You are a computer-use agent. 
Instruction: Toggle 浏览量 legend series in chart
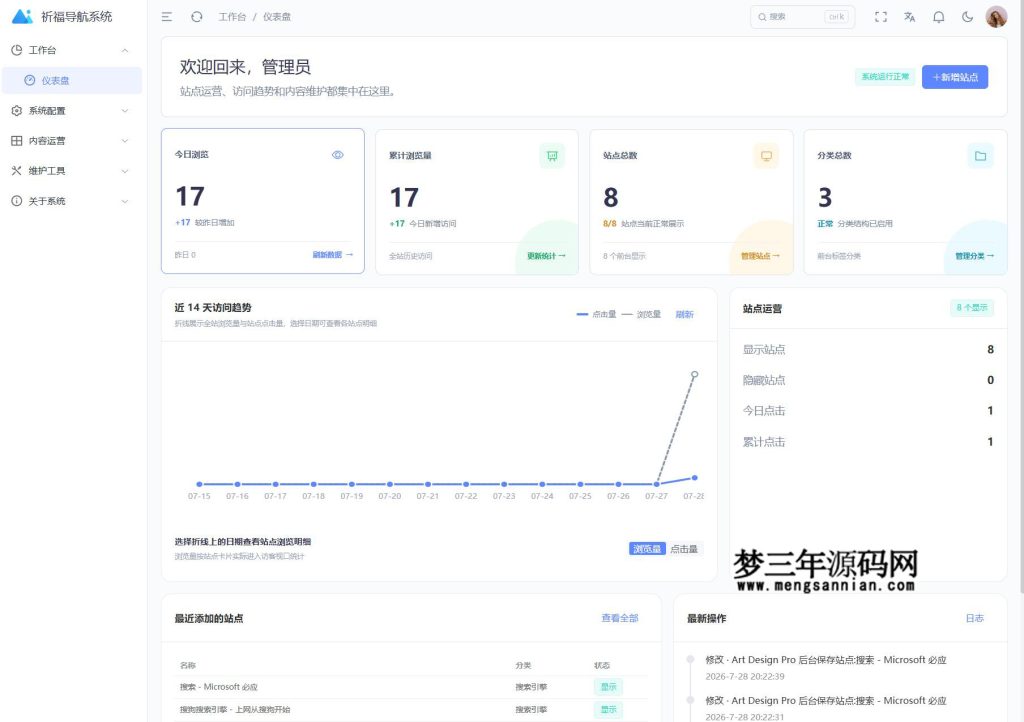click(x=641, y=315)
